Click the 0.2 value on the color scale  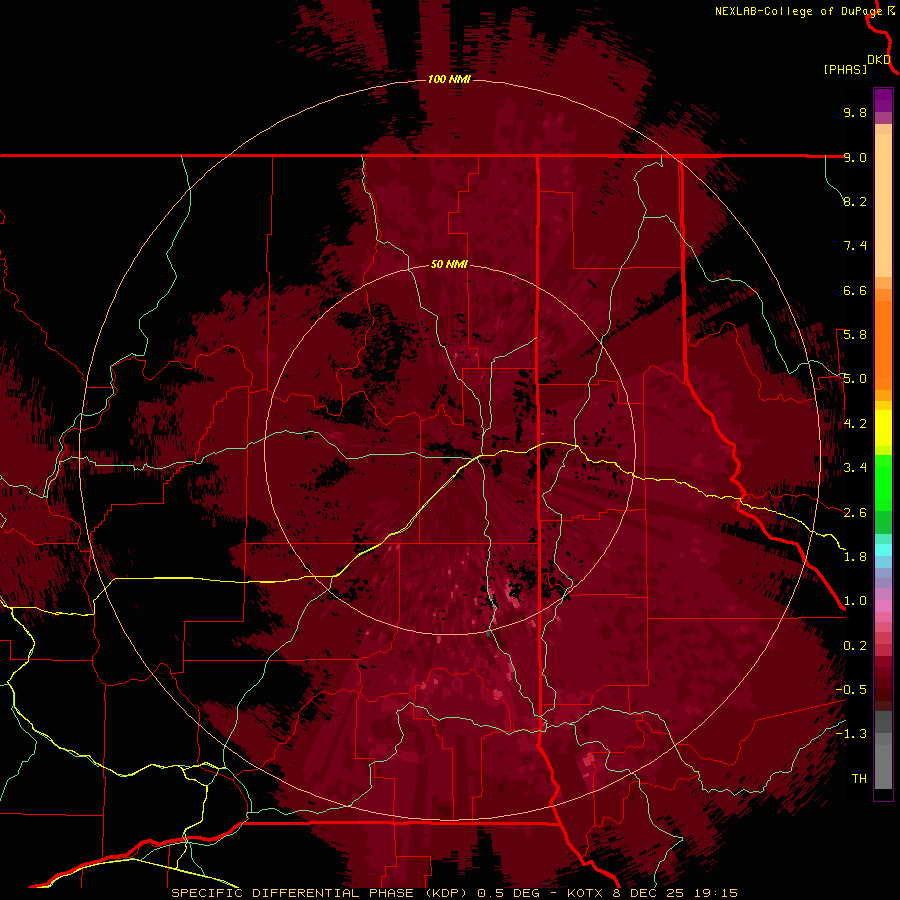[x=855, y=646]
